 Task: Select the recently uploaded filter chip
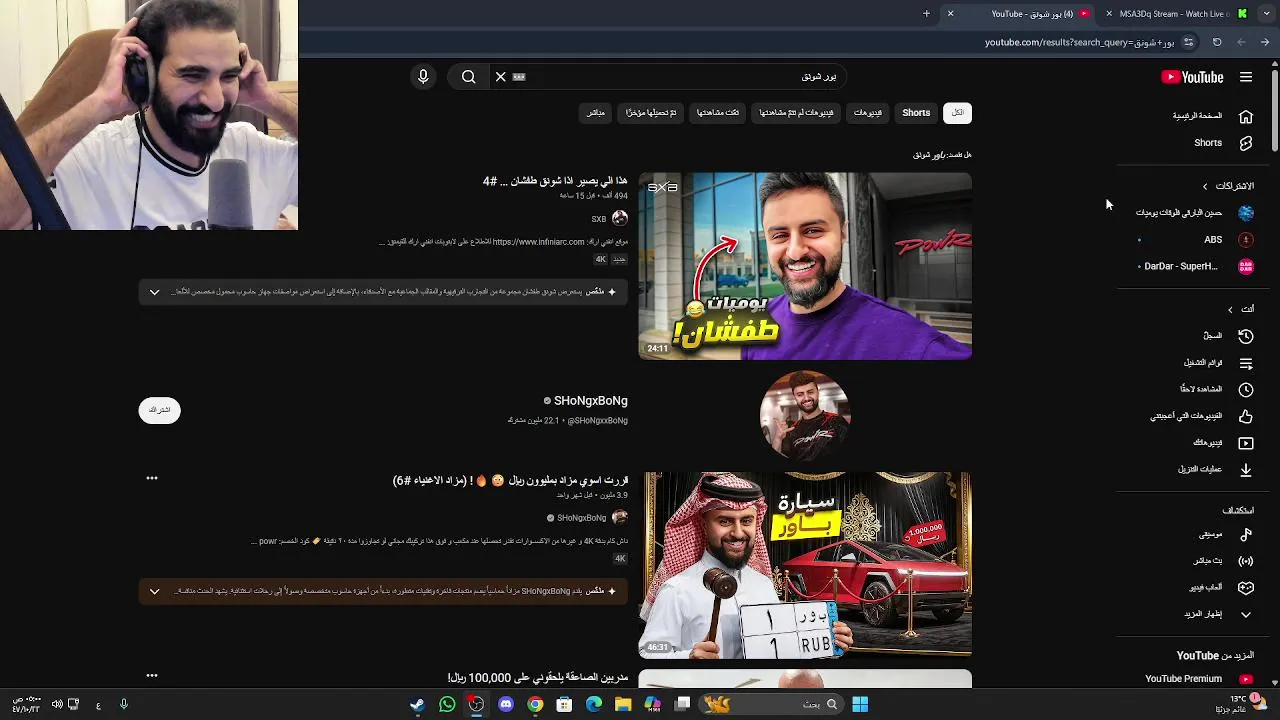pyautogui.click(x=651, y=113)
